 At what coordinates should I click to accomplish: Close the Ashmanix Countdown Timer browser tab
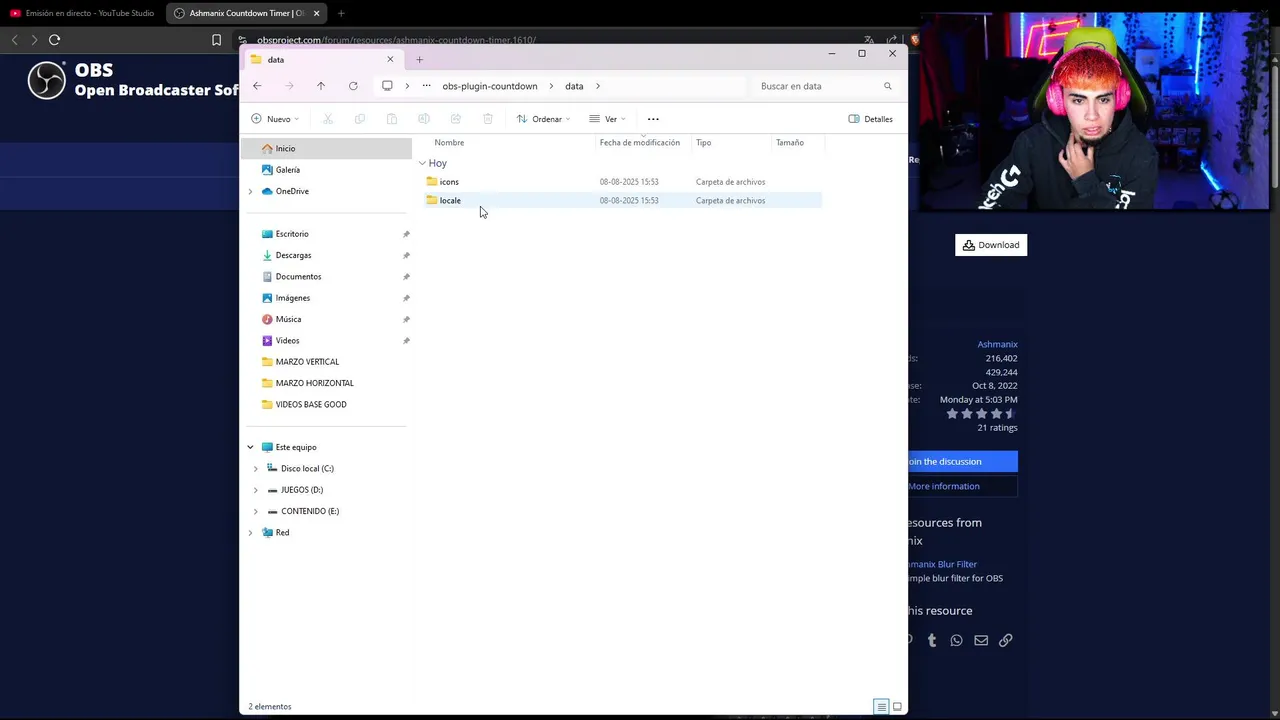(317, 13)
